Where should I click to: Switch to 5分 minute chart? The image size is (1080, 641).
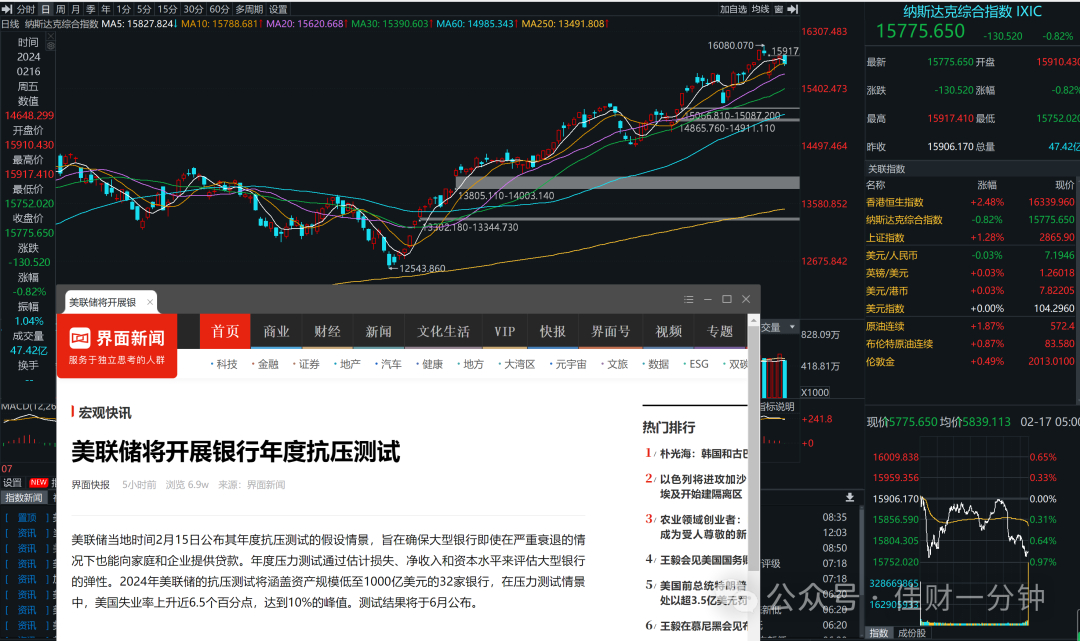(144, 9)
